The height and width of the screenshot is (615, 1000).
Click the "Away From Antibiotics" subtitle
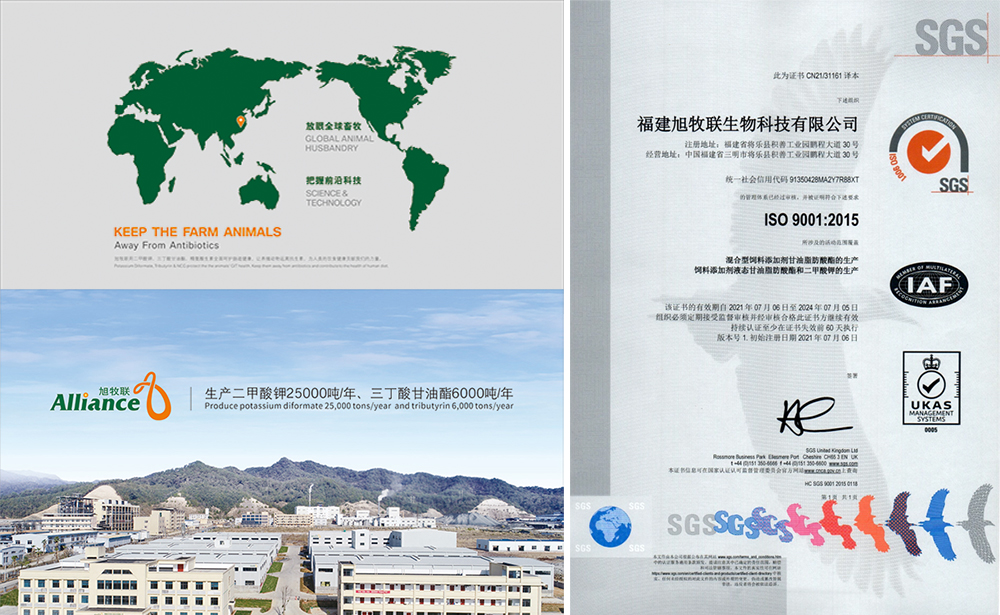pos(166,246)
